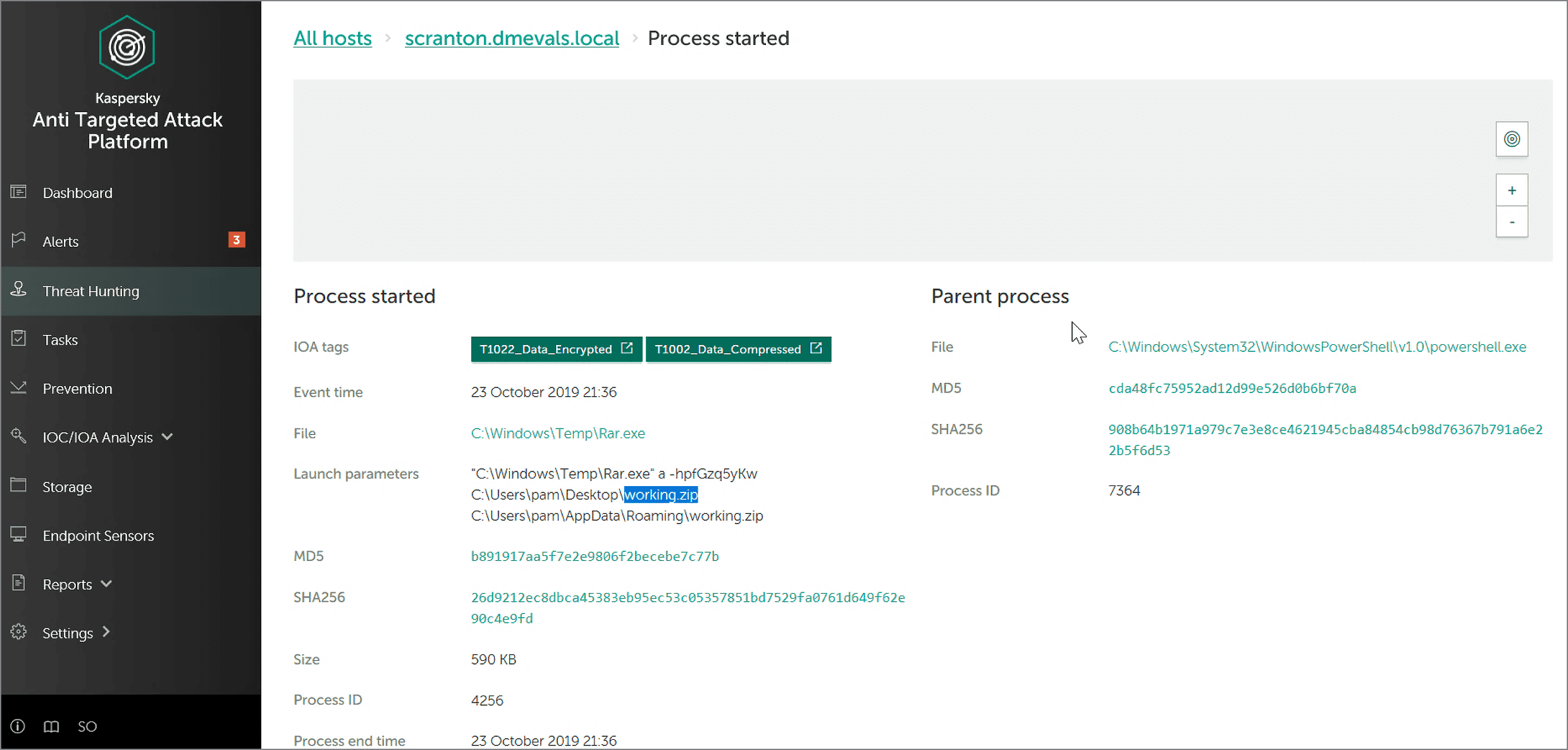1568x750 pixels.
Task: Expand the Settings submenu arrow
Action: coord(106,632)
